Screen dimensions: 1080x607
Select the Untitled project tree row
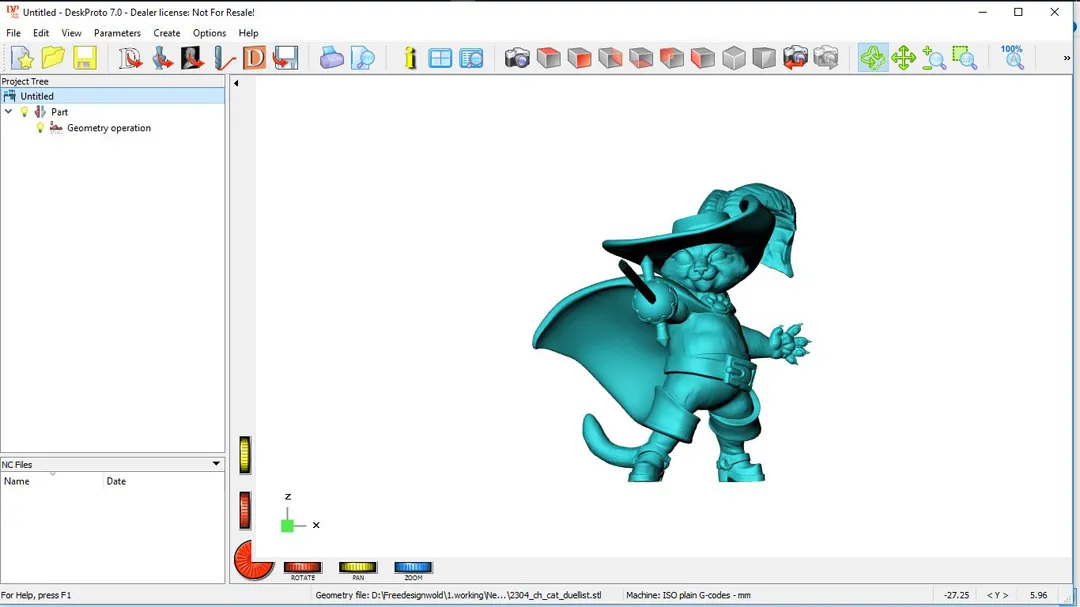(112, 96)
